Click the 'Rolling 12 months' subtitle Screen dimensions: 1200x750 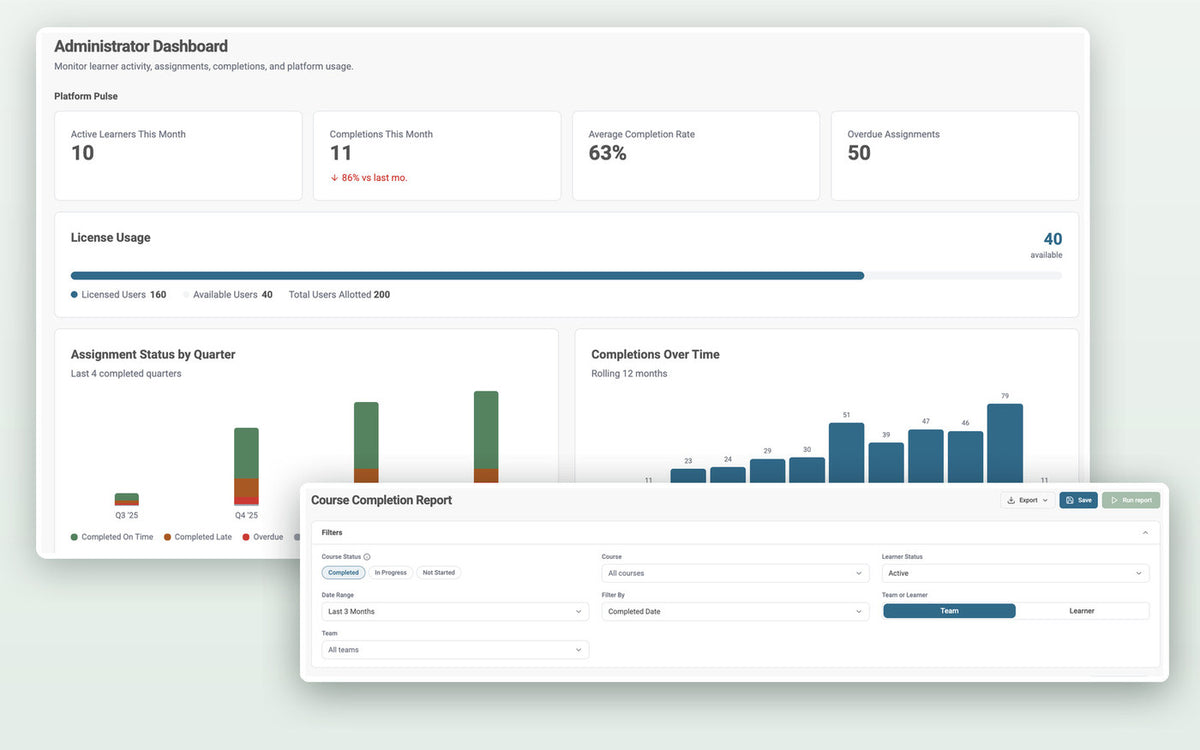tap(629, 374)
